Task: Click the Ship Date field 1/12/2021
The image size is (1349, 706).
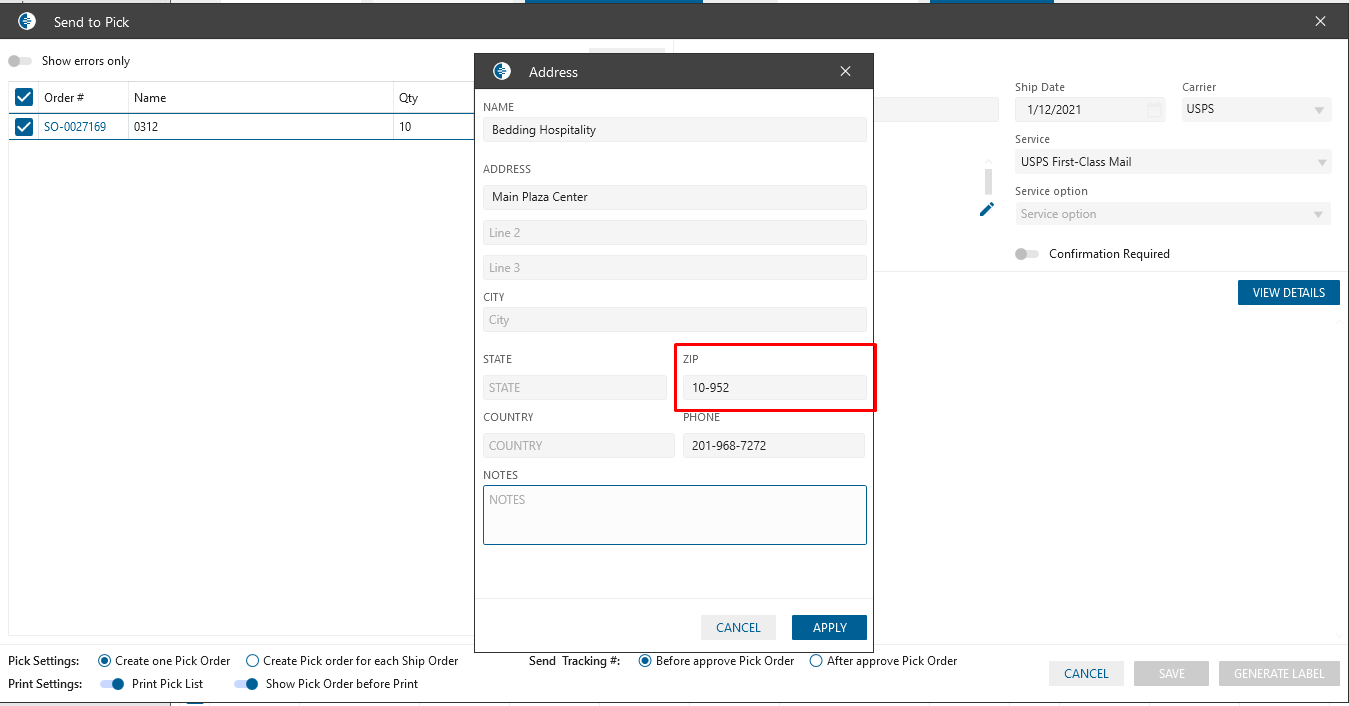Action: 1090,109
